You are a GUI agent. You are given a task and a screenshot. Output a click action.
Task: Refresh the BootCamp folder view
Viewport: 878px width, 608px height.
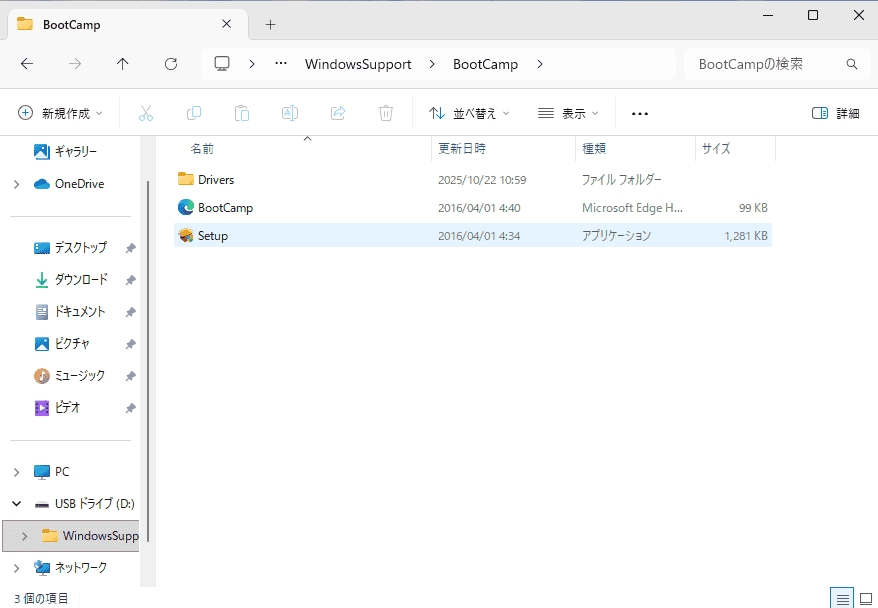click(x=171, y=64)
